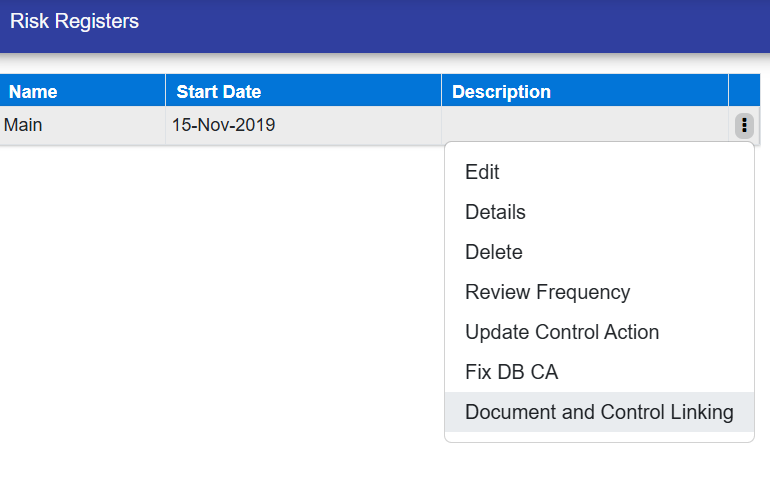Click divider between Name and Start Date headers
Viewport: 770px width, 477px height.
pyautogui.click(x=165, y=91)
